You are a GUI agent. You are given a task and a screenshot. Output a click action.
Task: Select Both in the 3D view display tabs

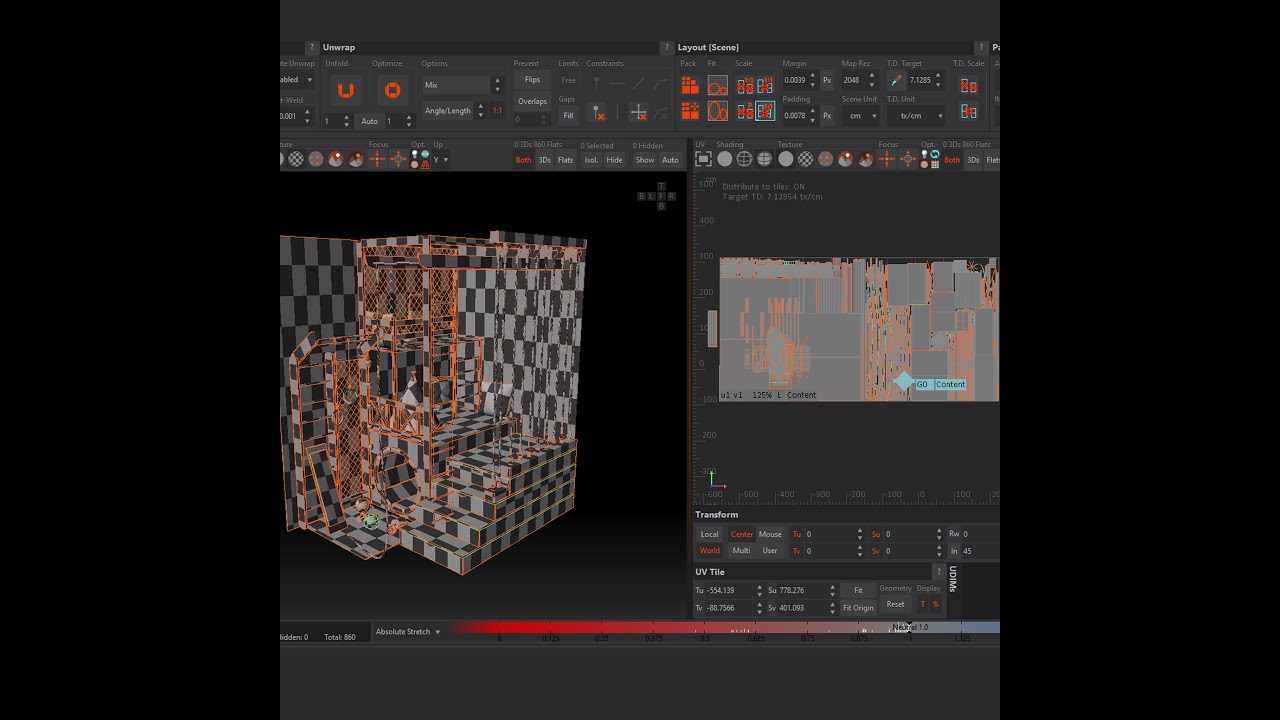523,160
